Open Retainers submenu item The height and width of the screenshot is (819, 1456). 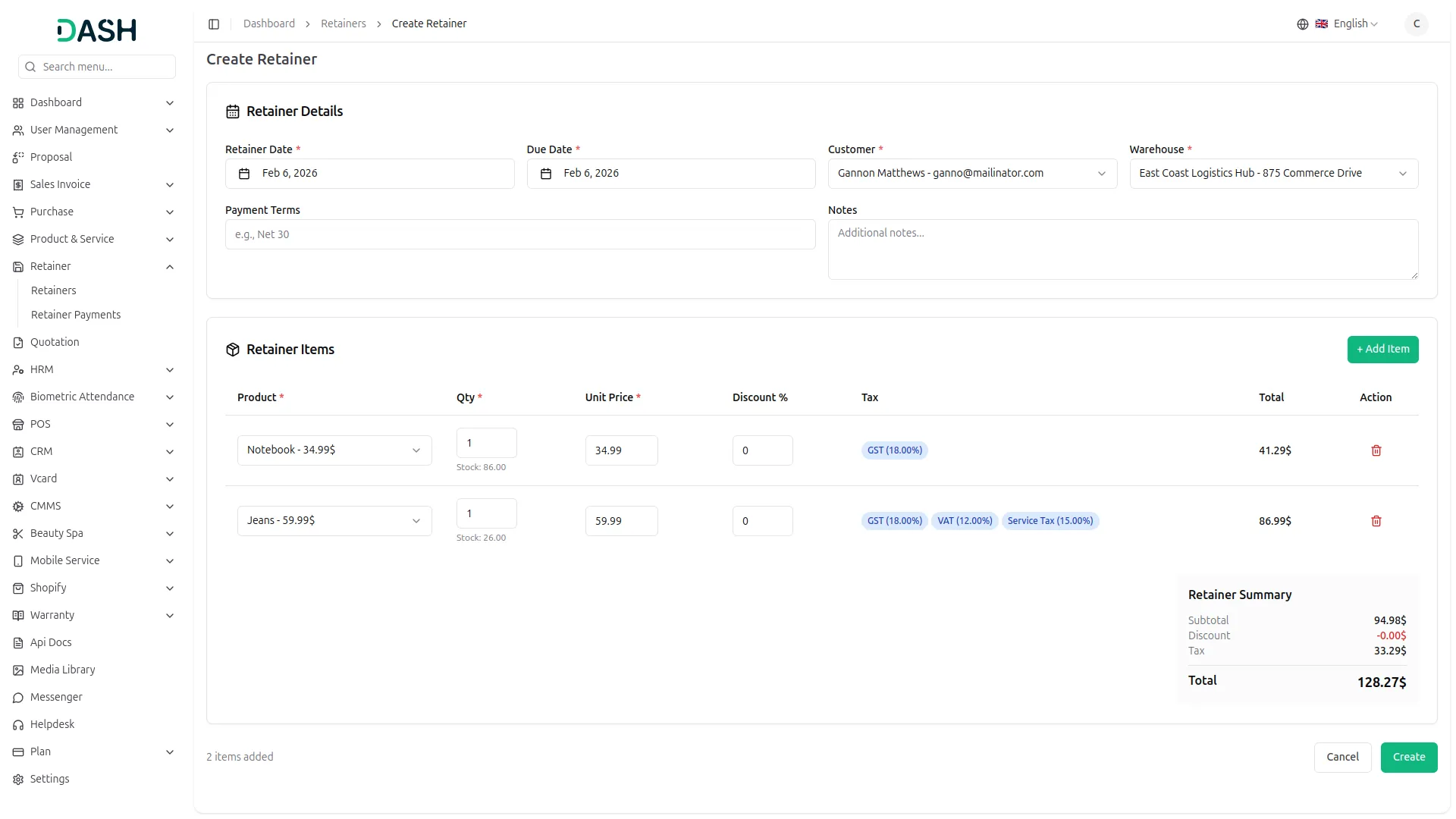[53, 290]
